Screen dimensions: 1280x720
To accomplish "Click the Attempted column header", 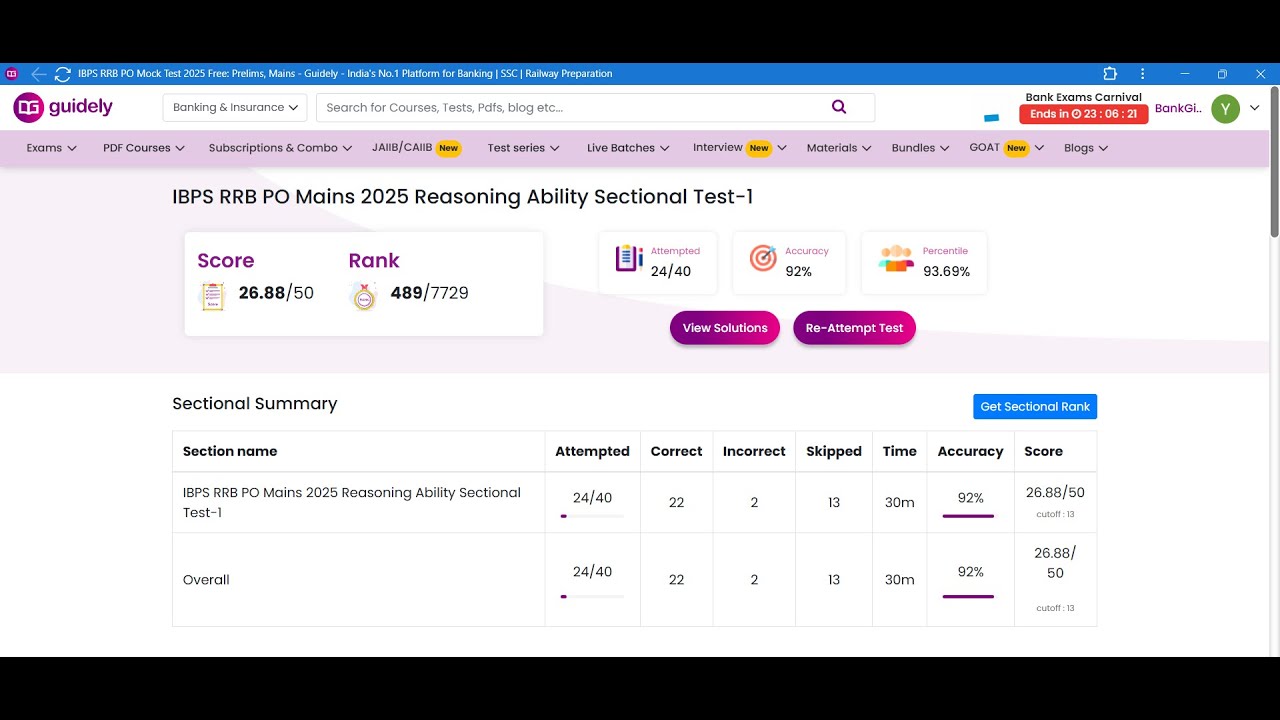I will [592, 452].
